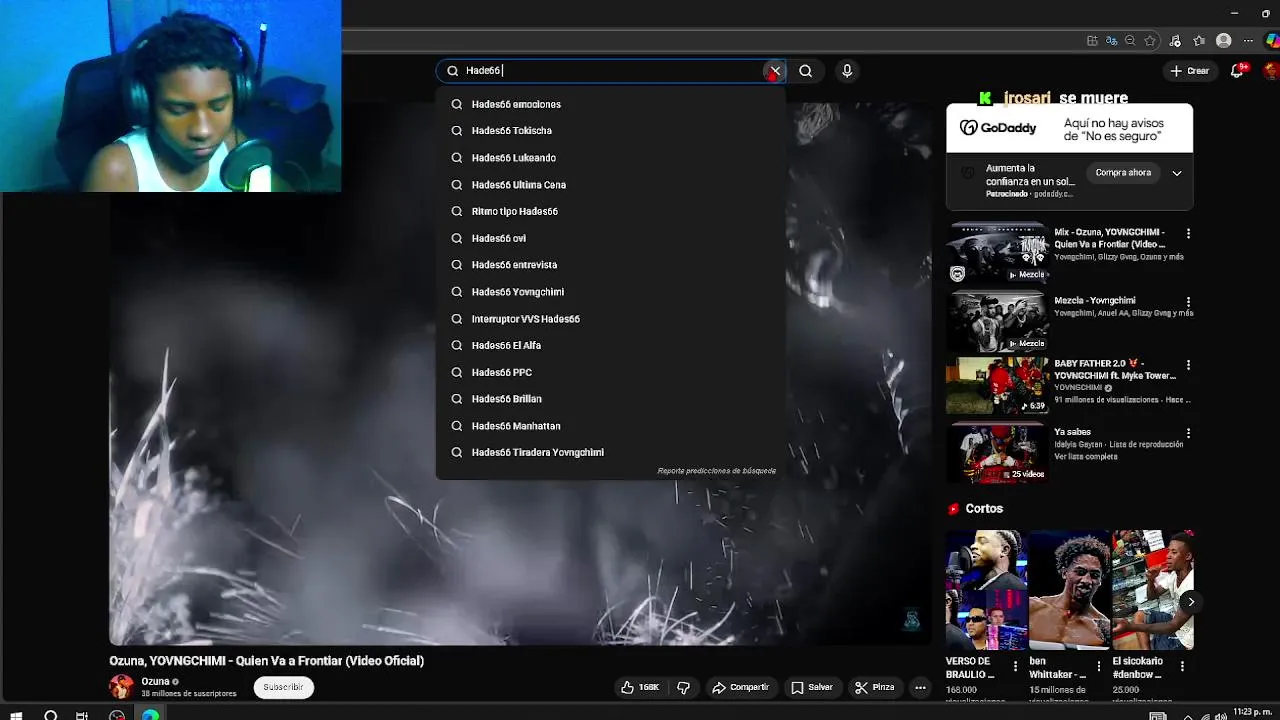1280x720 pixels.
Task: Select suggestion Hades66 ovi
Action: (x=610, y=238)
